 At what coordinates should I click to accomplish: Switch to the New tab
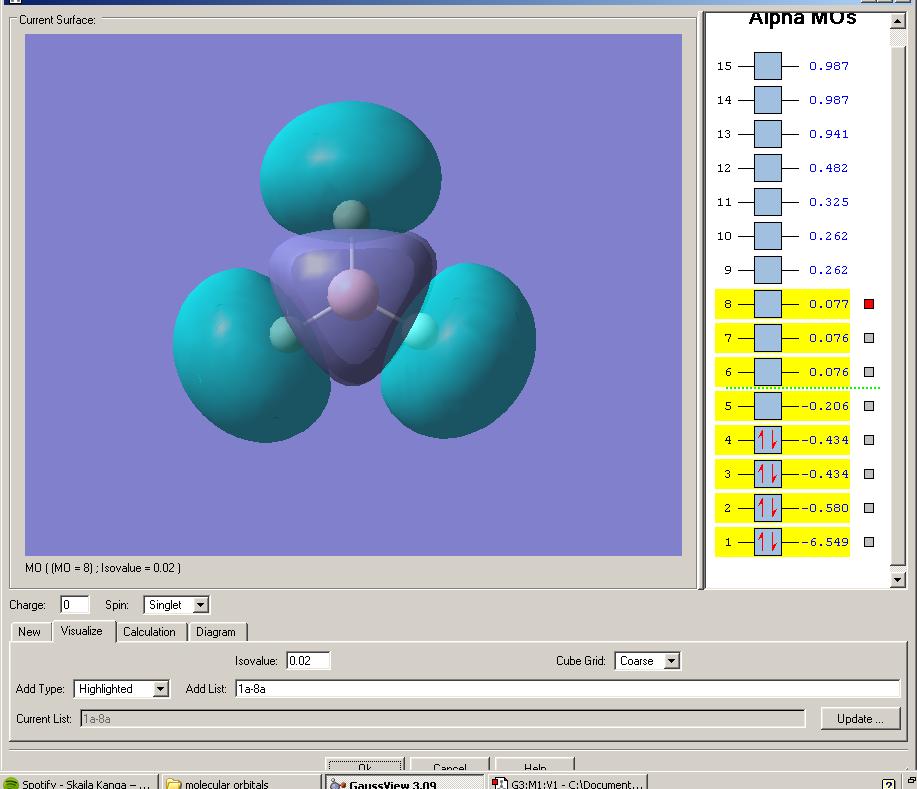click(x=30, y=632)
